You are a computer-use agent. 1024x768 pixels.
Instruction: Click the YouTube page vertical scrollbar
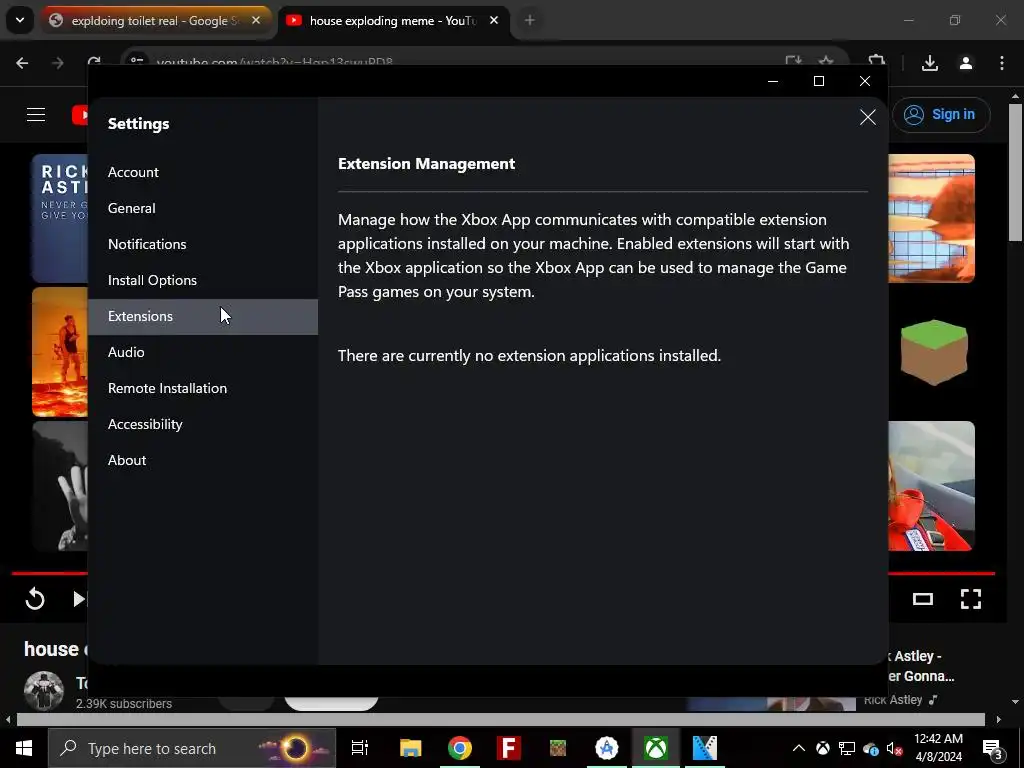pos(1016,172)
